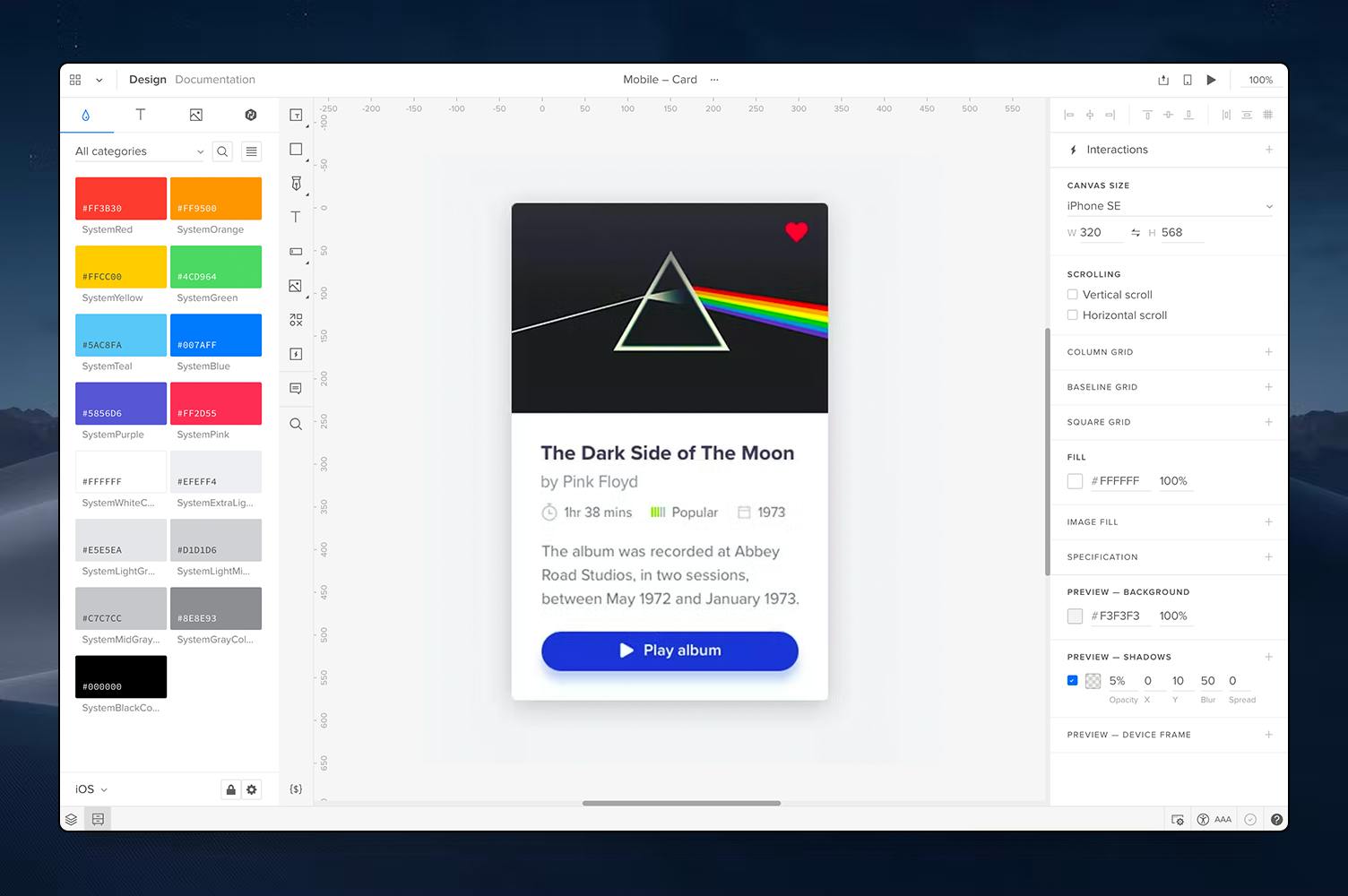Select the Rectangle tool

pos(296,149)
